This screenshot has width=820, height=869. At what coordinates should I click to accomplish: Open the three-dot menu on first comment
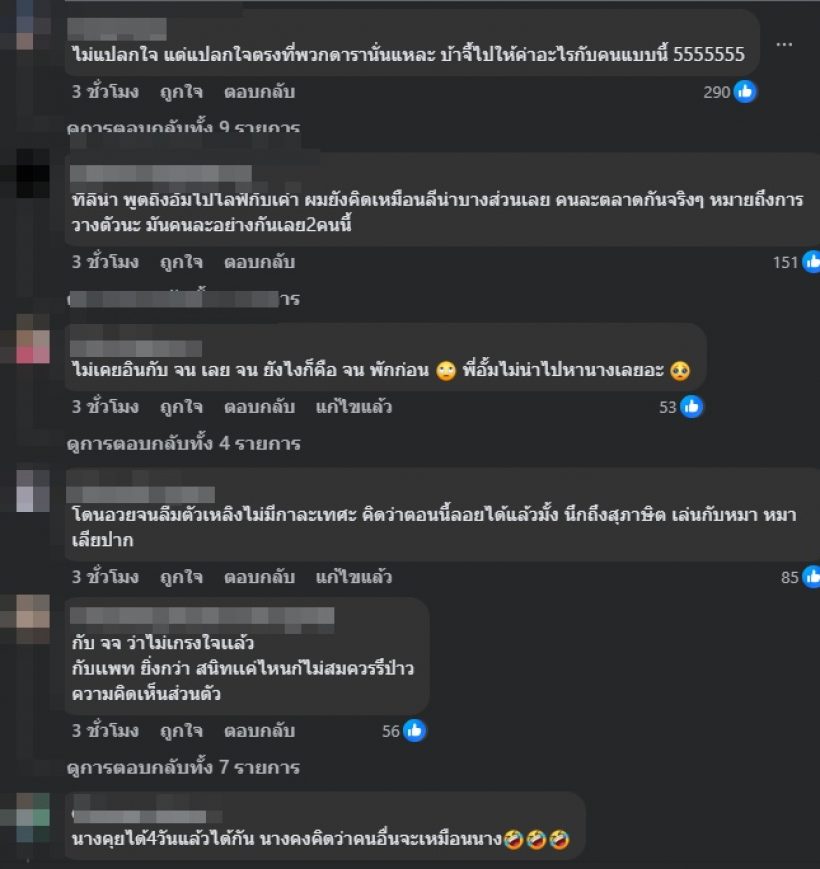[x=784, y=44]
